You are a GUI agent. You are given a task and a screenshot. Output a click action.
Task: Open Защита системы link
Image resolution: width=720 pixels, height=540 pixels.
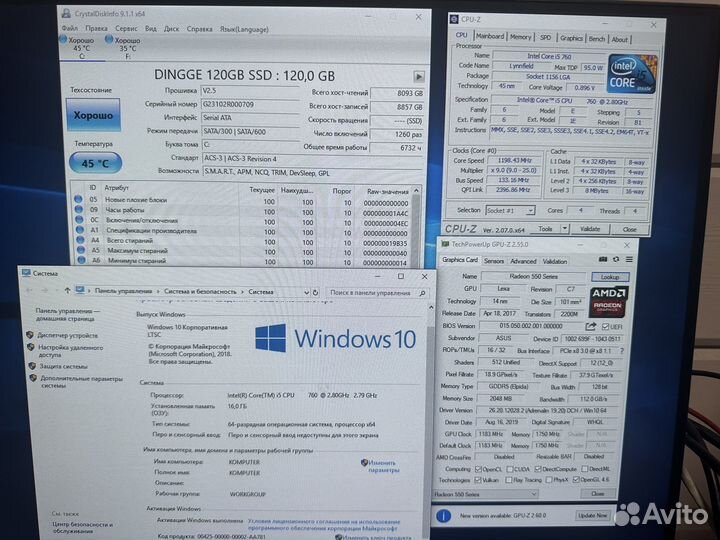63,366
